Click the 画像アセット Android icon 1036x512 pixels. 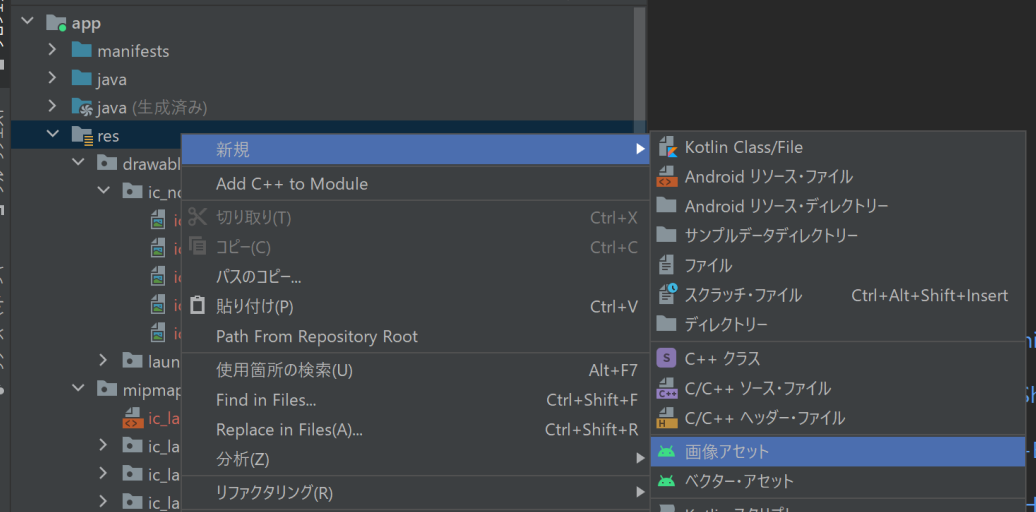(x=666, y=452)
